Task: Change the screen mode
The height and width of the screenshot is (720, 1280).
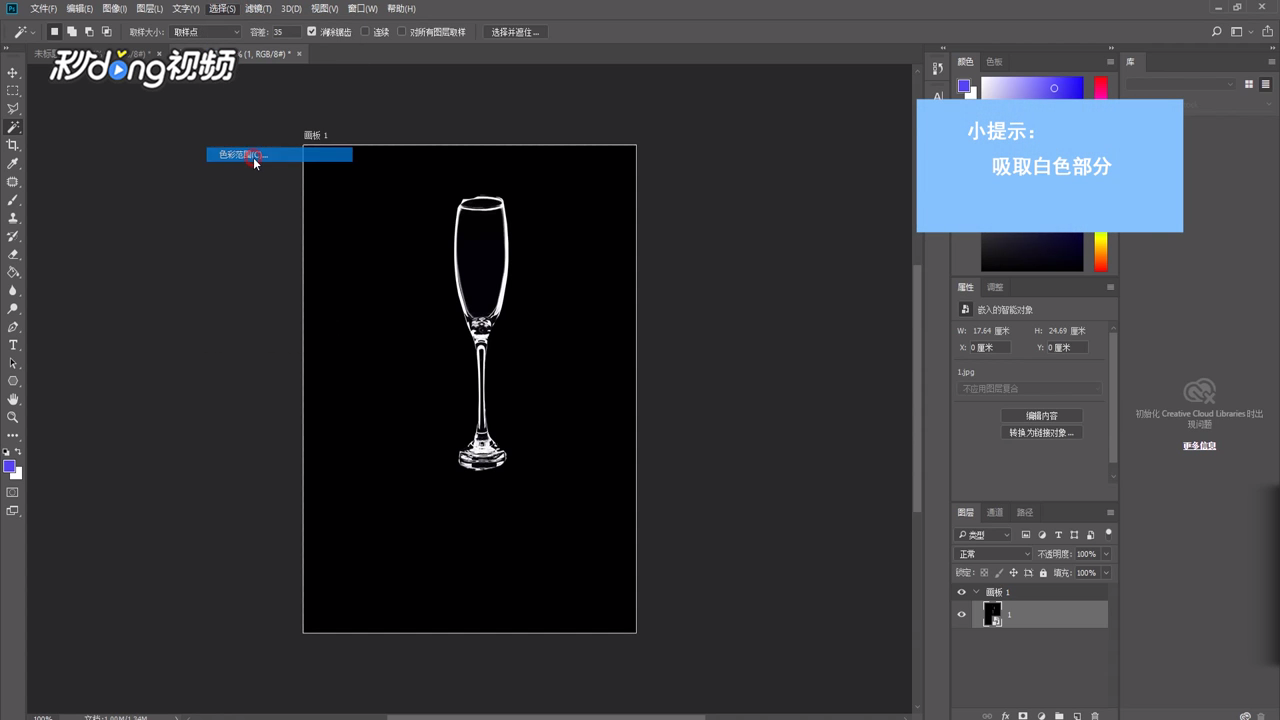Action: click(13, 510)
